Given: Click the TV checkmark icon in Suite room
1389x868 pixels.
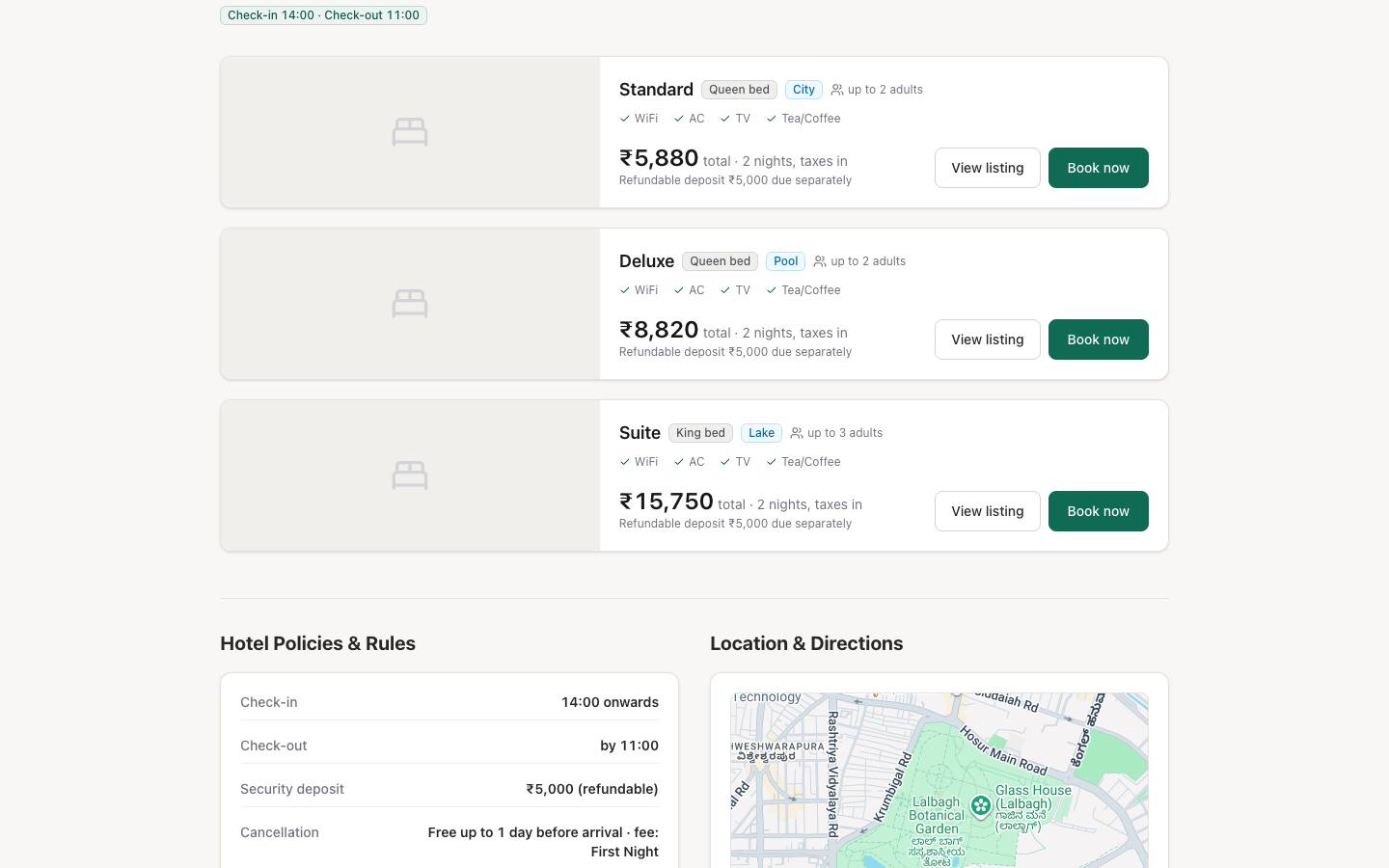Looking at the screenshot, I should (725, 462).
